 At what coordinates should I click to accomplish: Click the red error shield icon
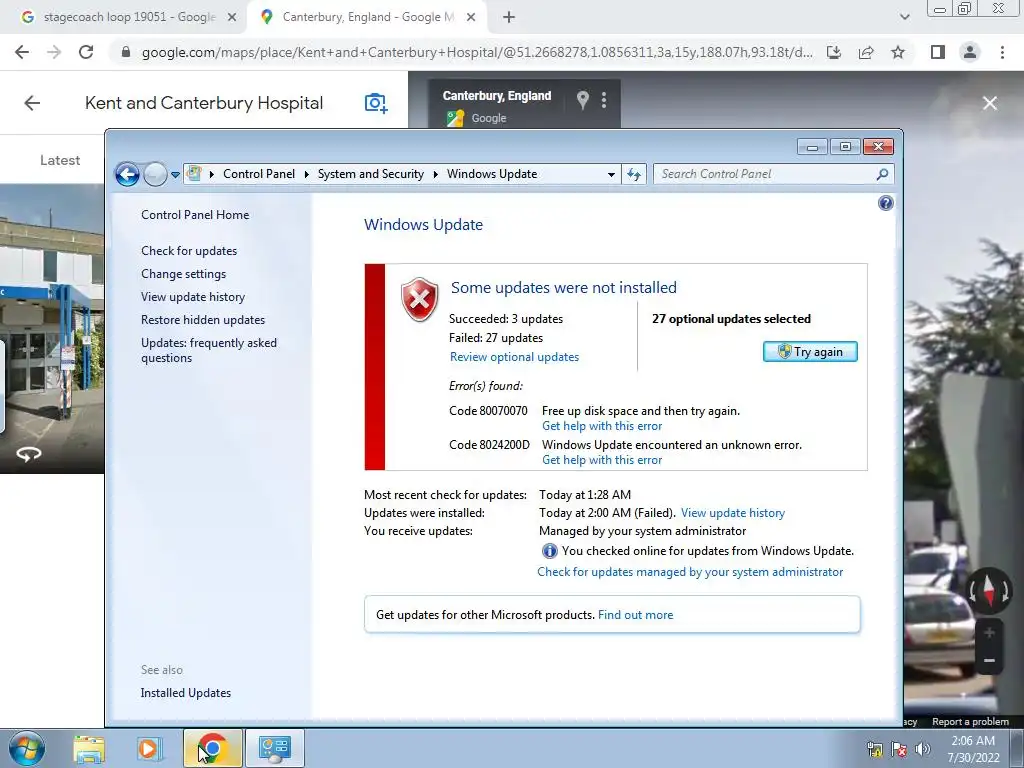click(419, 299)
